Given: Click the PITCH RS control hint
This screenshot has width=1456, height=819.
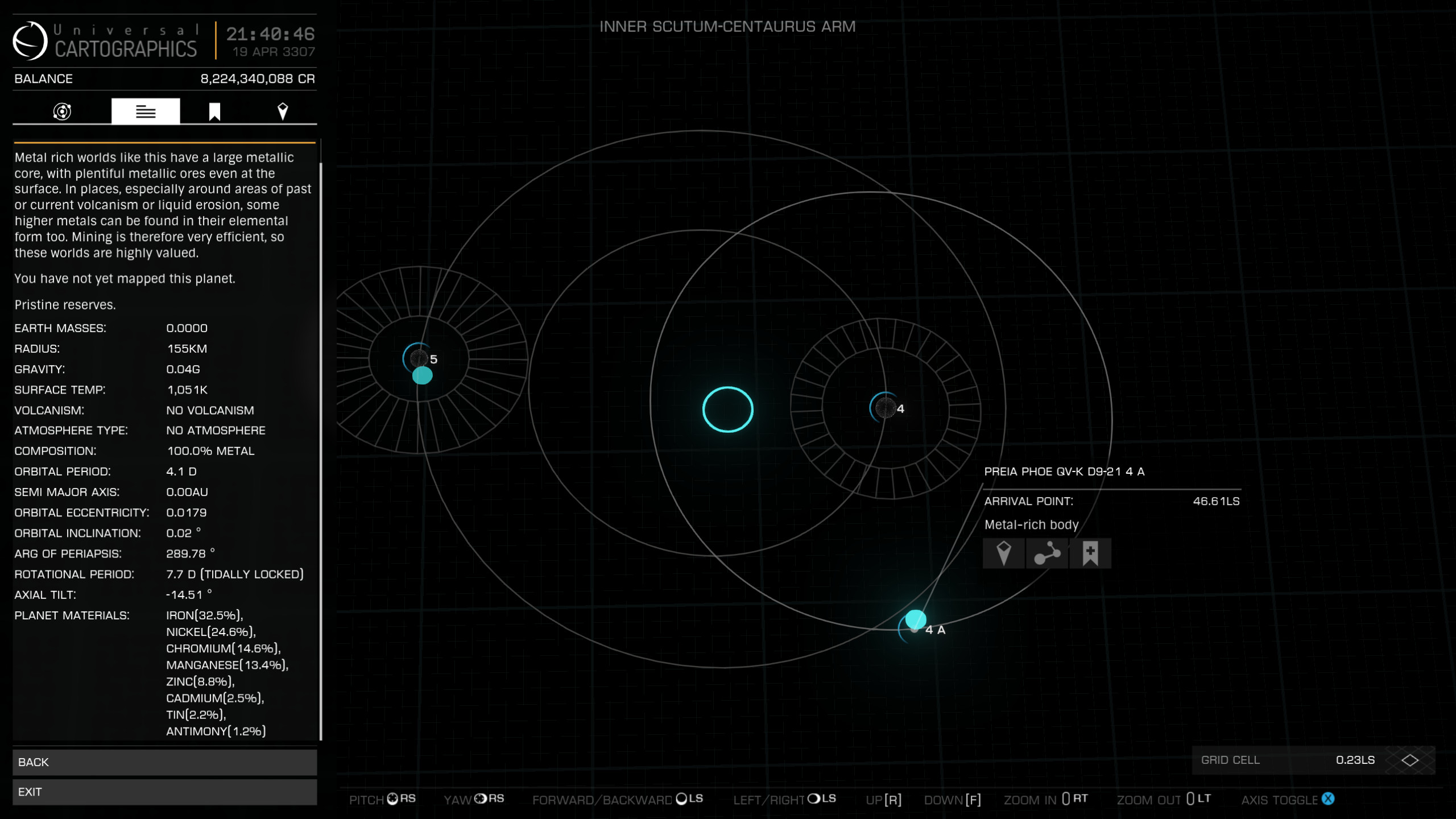Looking at the screenshot, I should (382, 799).
